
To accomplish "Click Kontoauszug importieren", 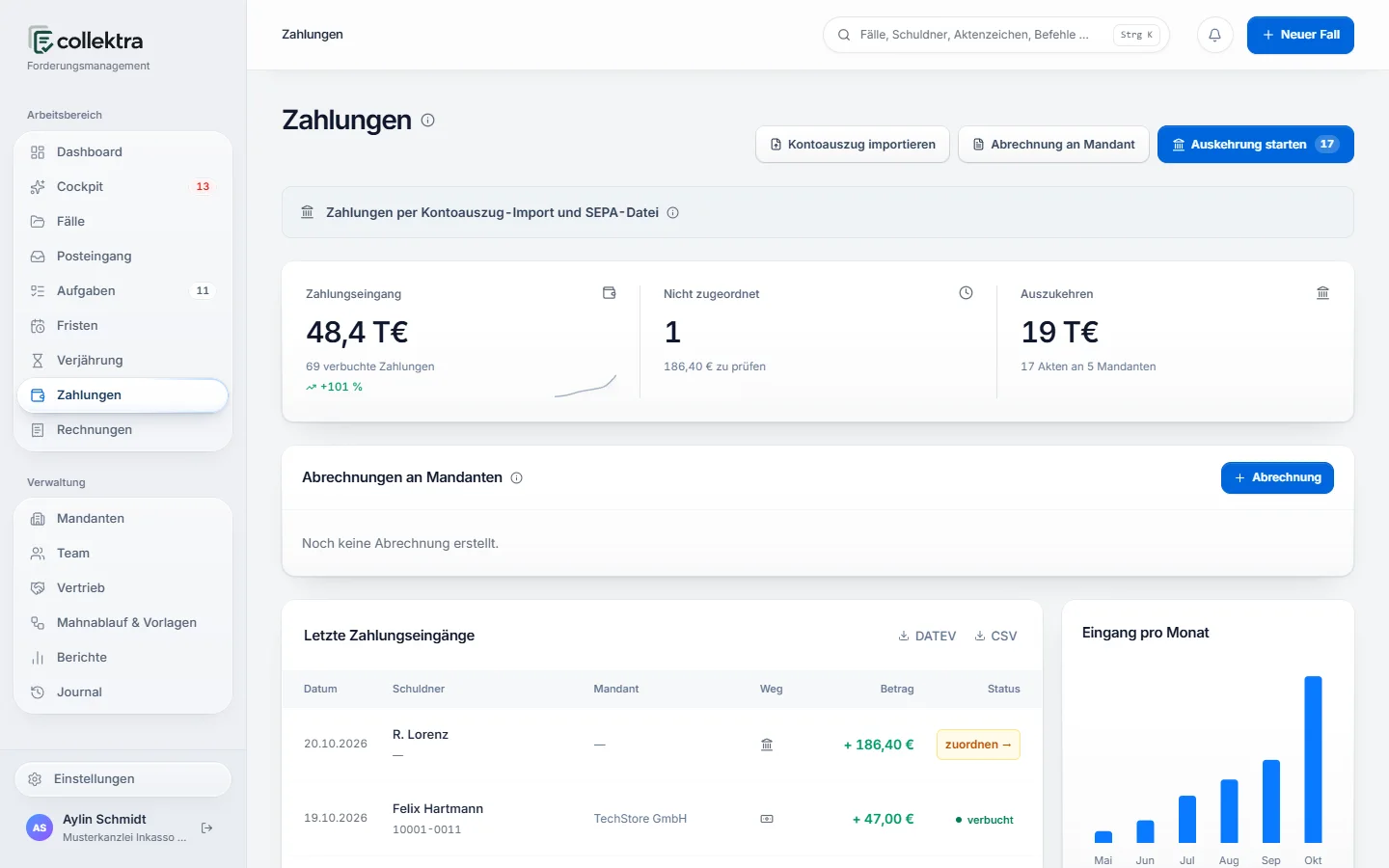I will pos(853,145).
